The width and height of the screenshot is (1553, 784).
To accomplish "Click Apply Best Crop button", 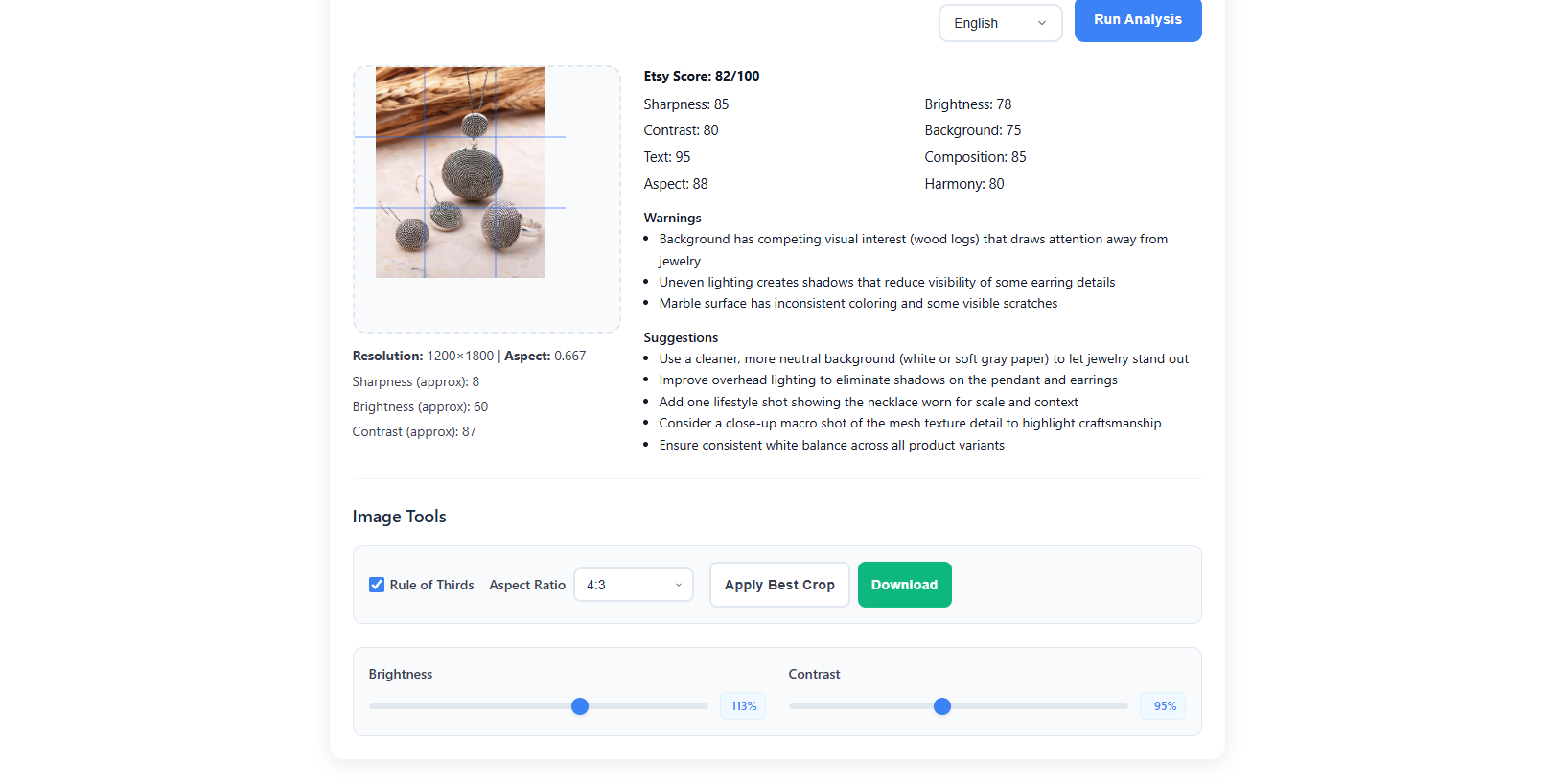I will coord(779,585).
